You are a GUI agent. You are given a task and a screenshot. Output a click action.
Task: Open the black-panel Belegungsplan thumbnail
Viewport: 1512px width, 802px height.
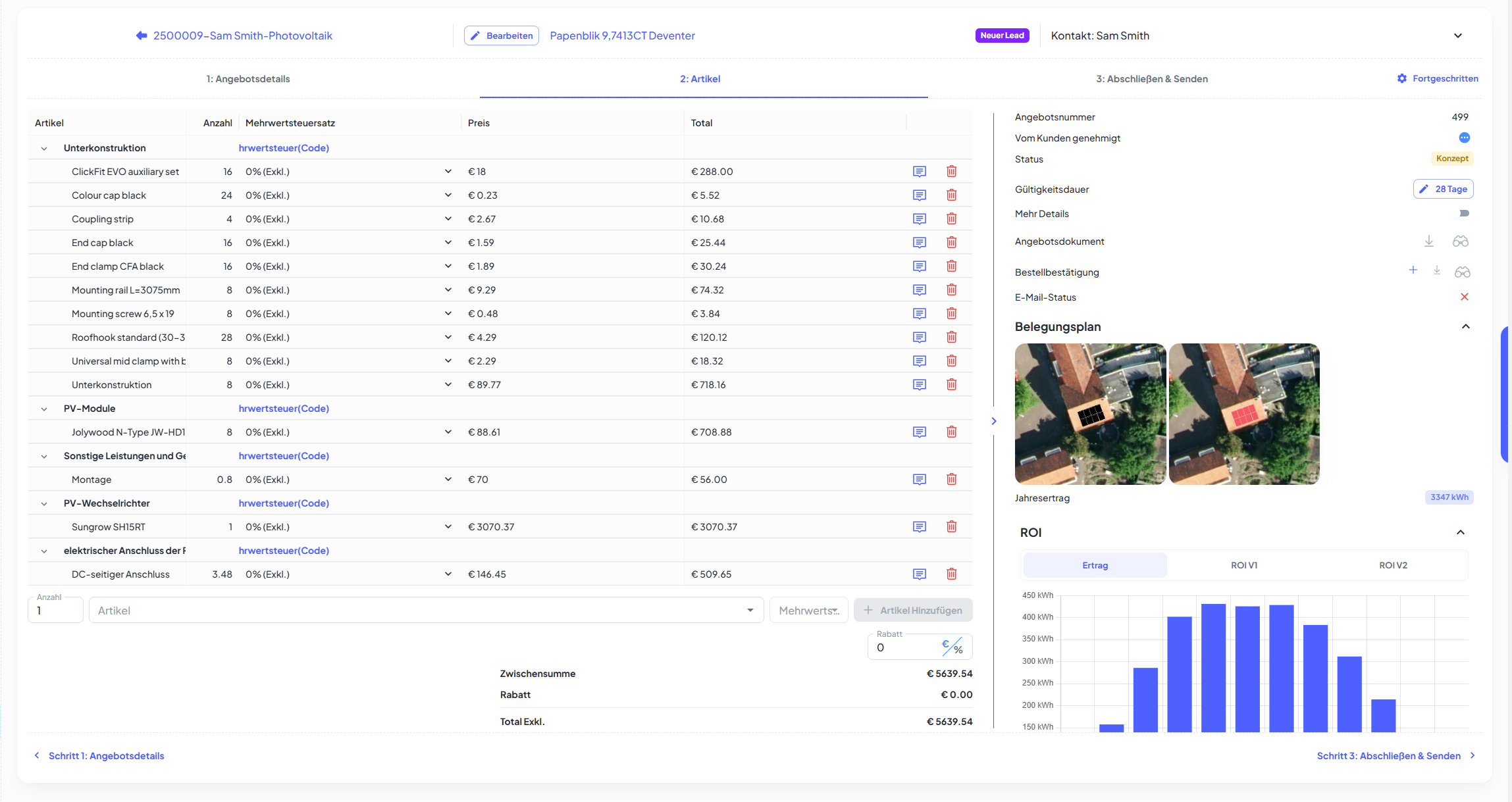[x=1090, y=414]
